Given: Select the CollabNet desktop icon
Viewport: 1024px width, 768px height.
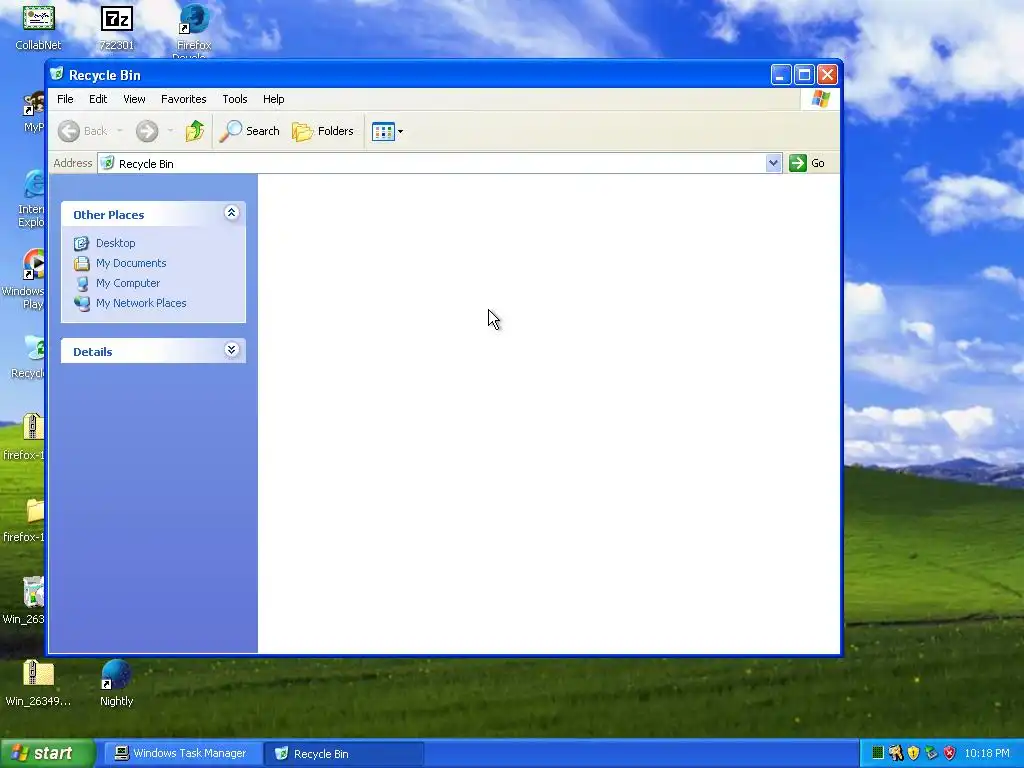Looking at the screenshot, I should (x=39, y=27).
